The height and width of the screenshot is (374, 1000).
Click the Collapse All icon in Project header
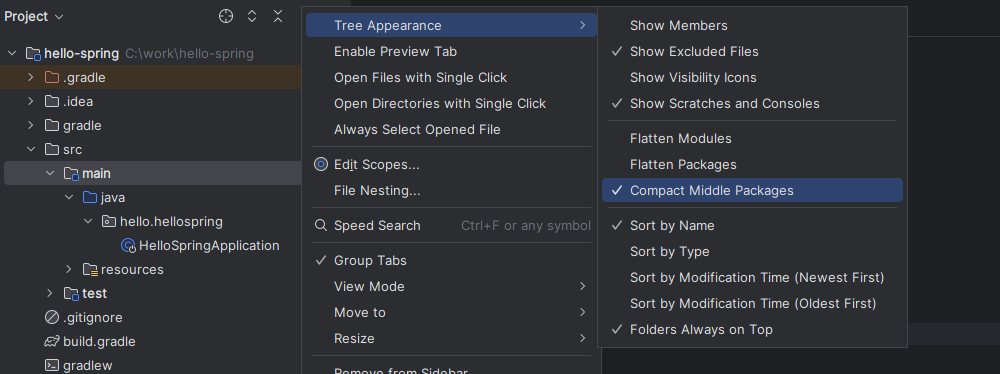(x=278, y=17)
